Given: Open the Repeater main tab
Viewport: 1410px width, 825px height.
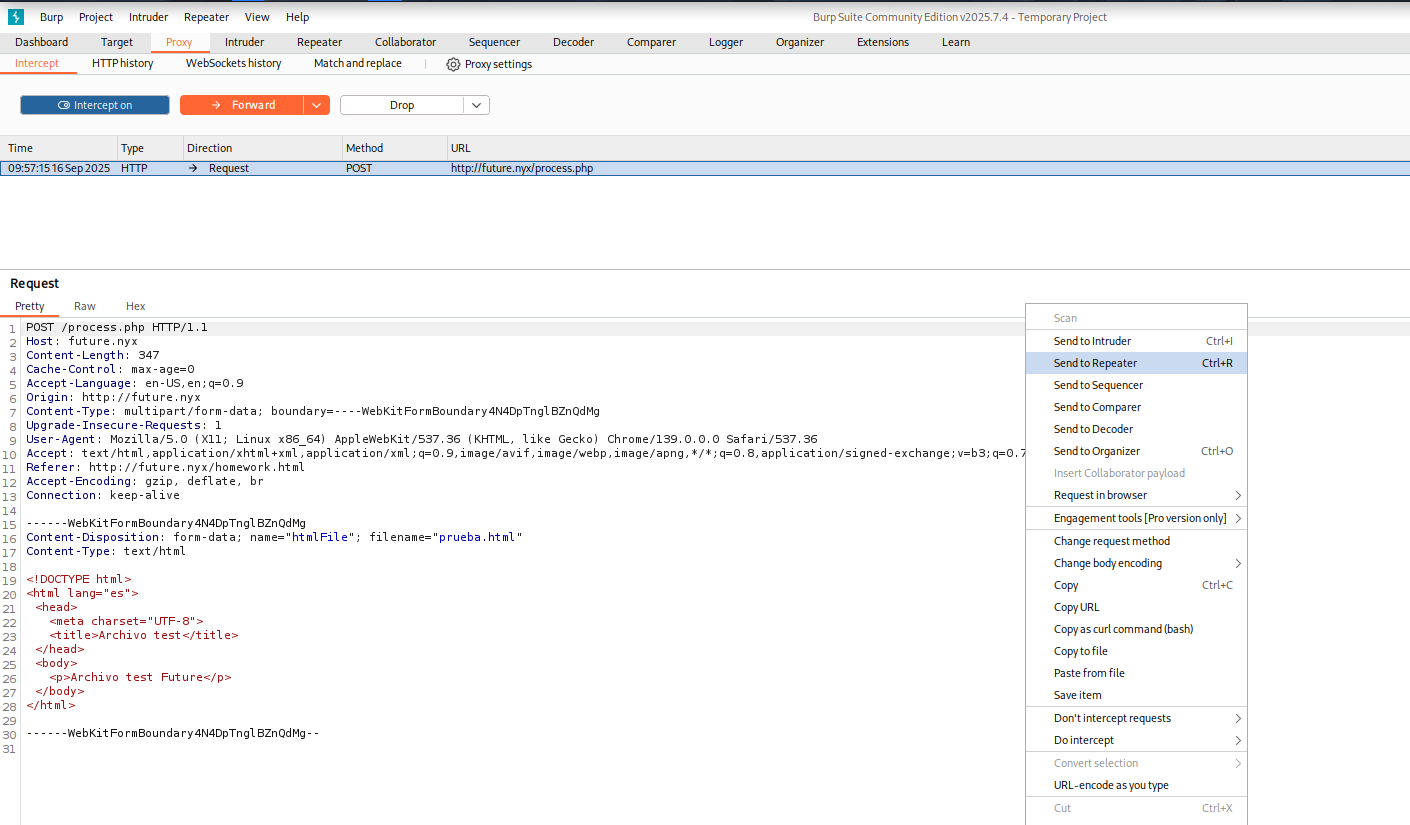Looking at the screenshot, I should point(319,42).
